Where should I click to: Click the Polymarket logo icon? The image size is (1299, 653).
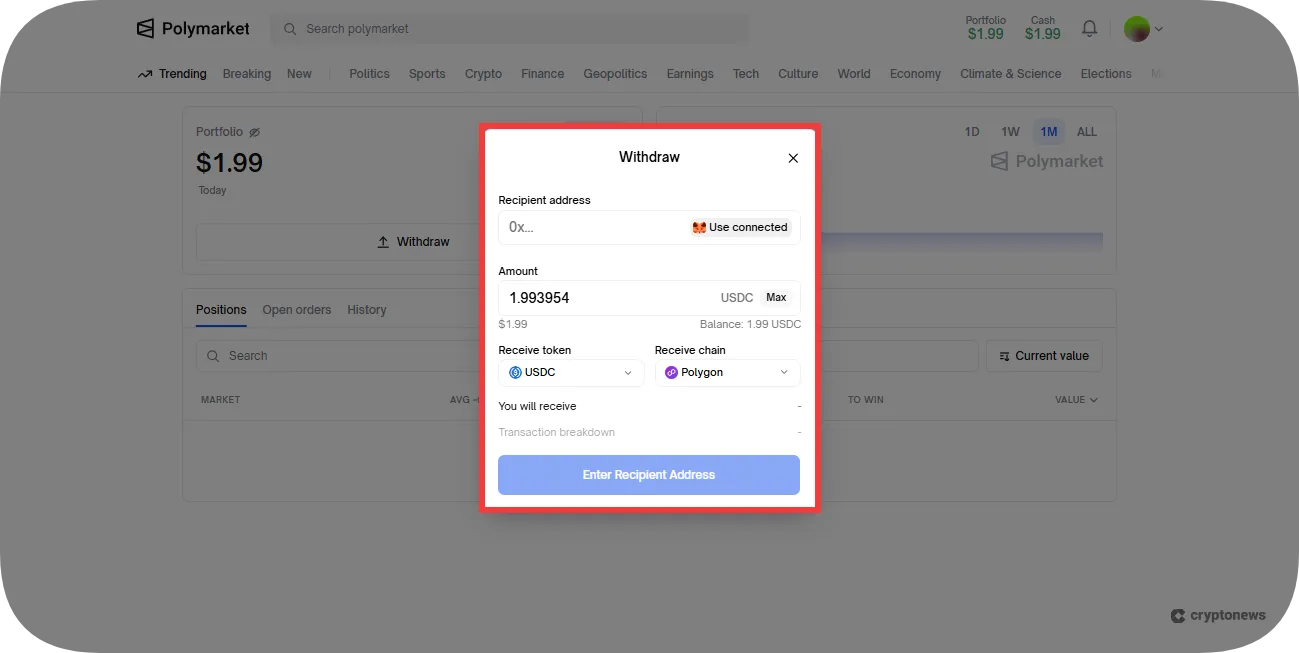coord(146,29)
